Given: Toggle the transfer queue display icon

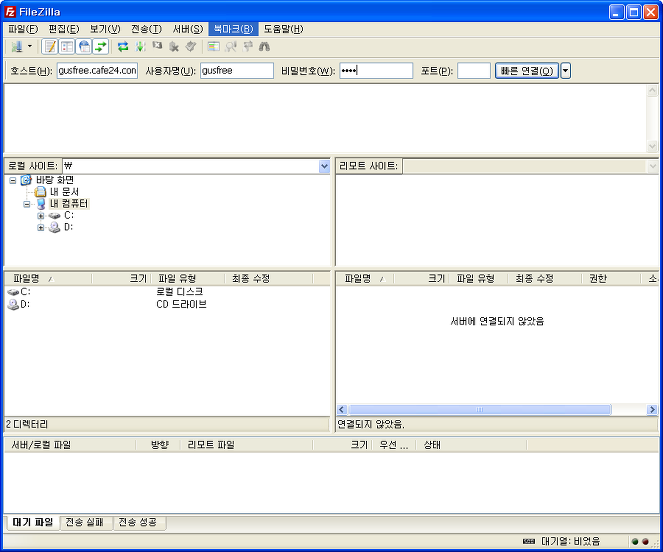Looking at the screenshot, I should coord(101,47).
